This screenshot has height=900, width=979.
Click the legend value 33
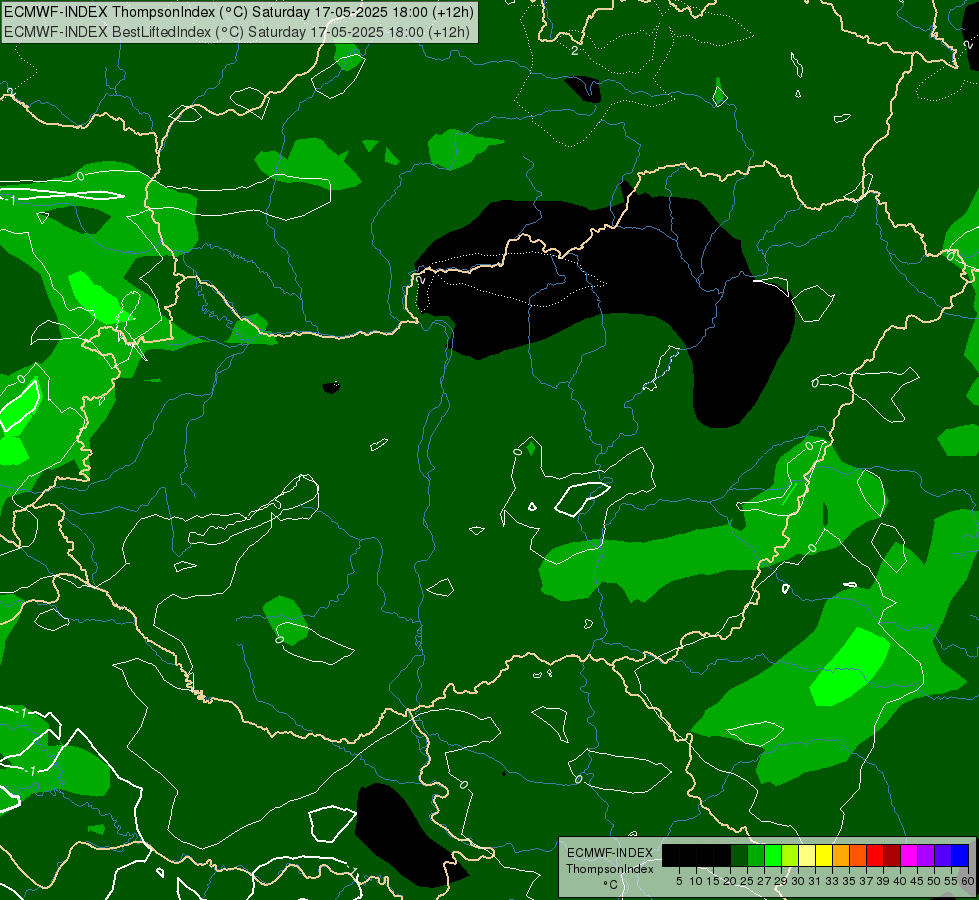click(832, 881)
